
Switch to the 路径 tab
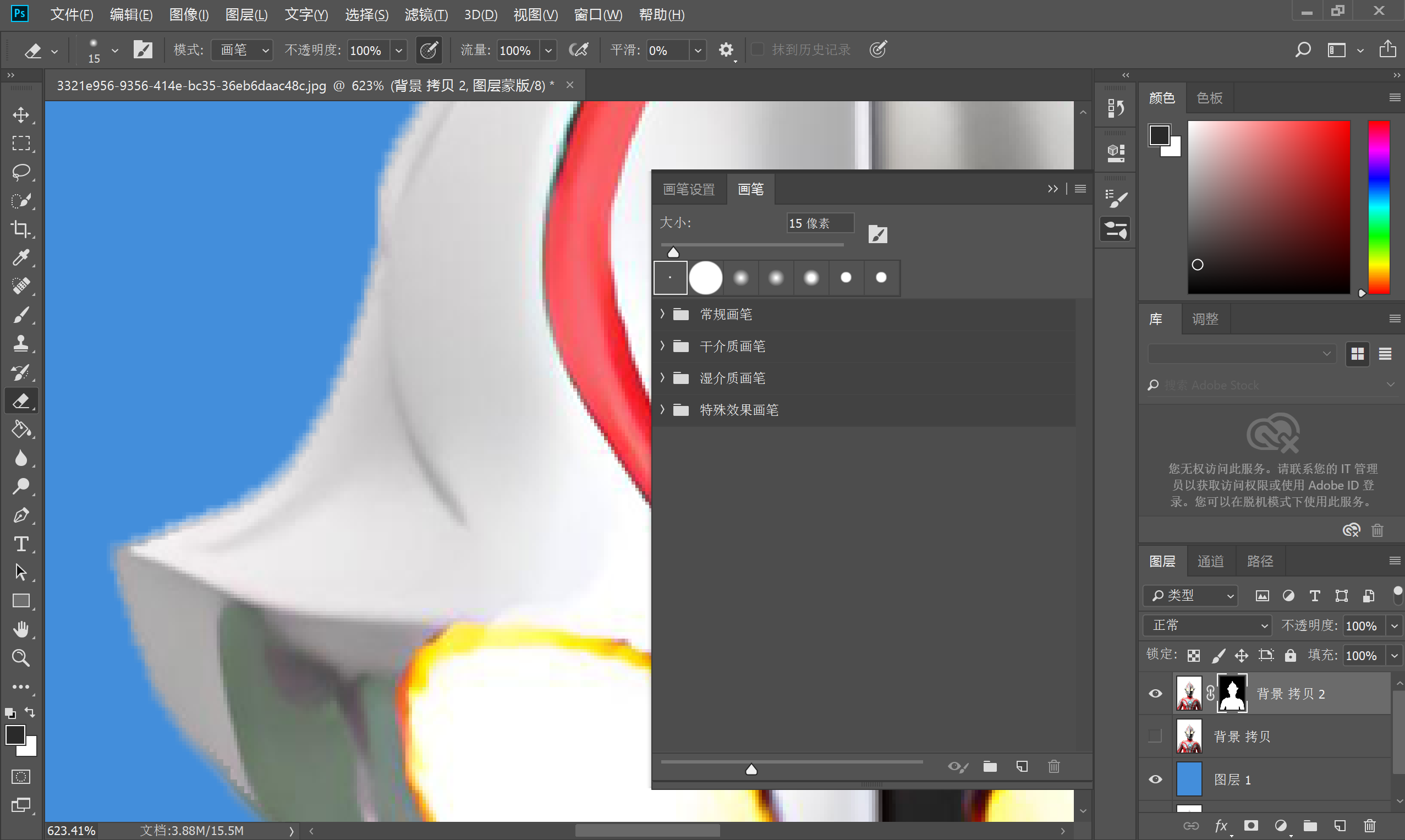[x=1260, y=561]
